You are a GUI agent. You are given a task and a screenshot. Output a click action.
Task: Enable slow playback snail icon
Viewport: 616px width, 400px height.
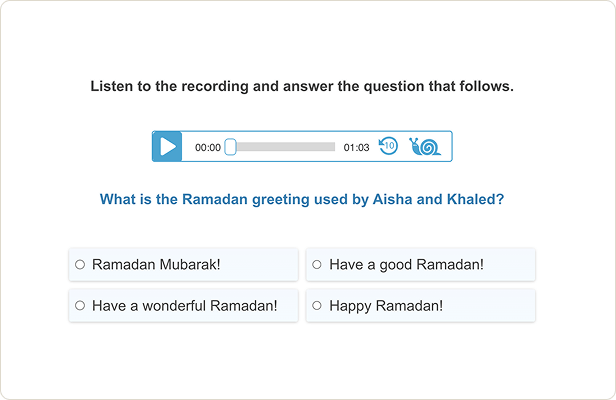click(425, 147)
